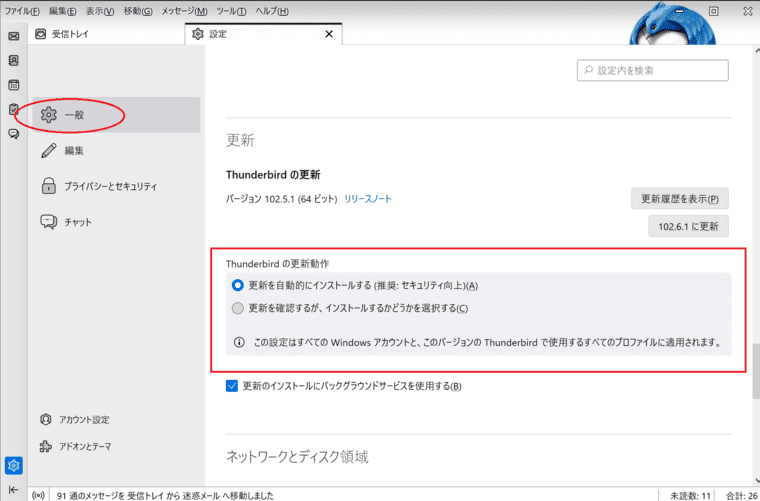Open プライバシーとセキュリティ settings
This screenshot has height=501, width=760.
pos(116,186)
